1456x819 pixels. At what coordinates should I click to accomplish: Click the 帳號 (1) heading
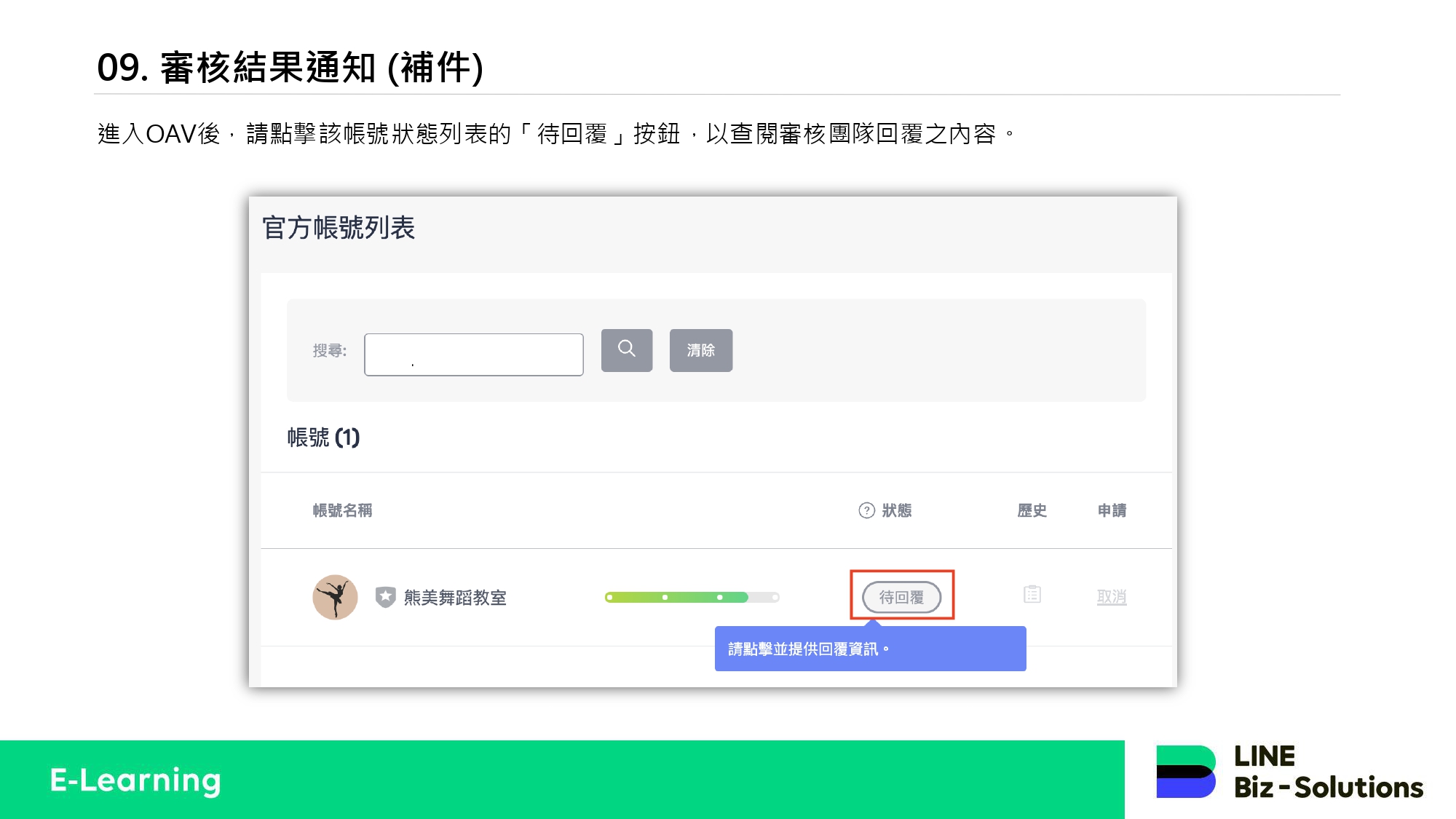323,438
